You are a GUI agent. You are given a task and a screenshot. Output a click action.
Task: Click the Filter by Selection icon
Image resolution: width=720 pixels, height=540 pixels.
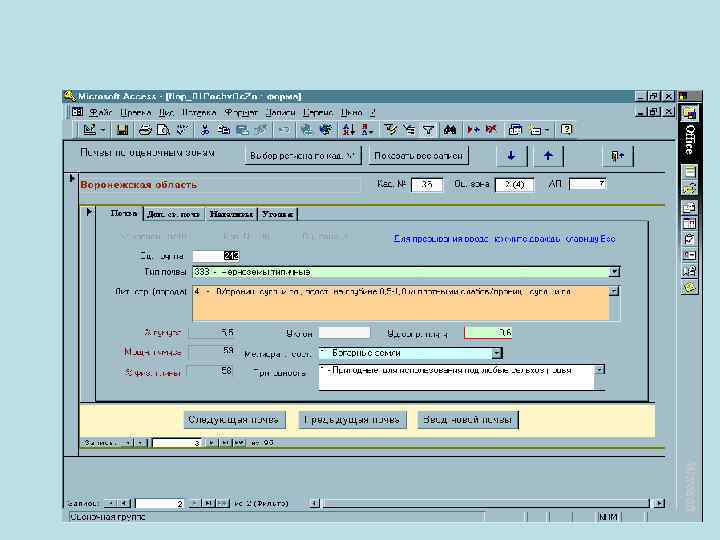390,130
